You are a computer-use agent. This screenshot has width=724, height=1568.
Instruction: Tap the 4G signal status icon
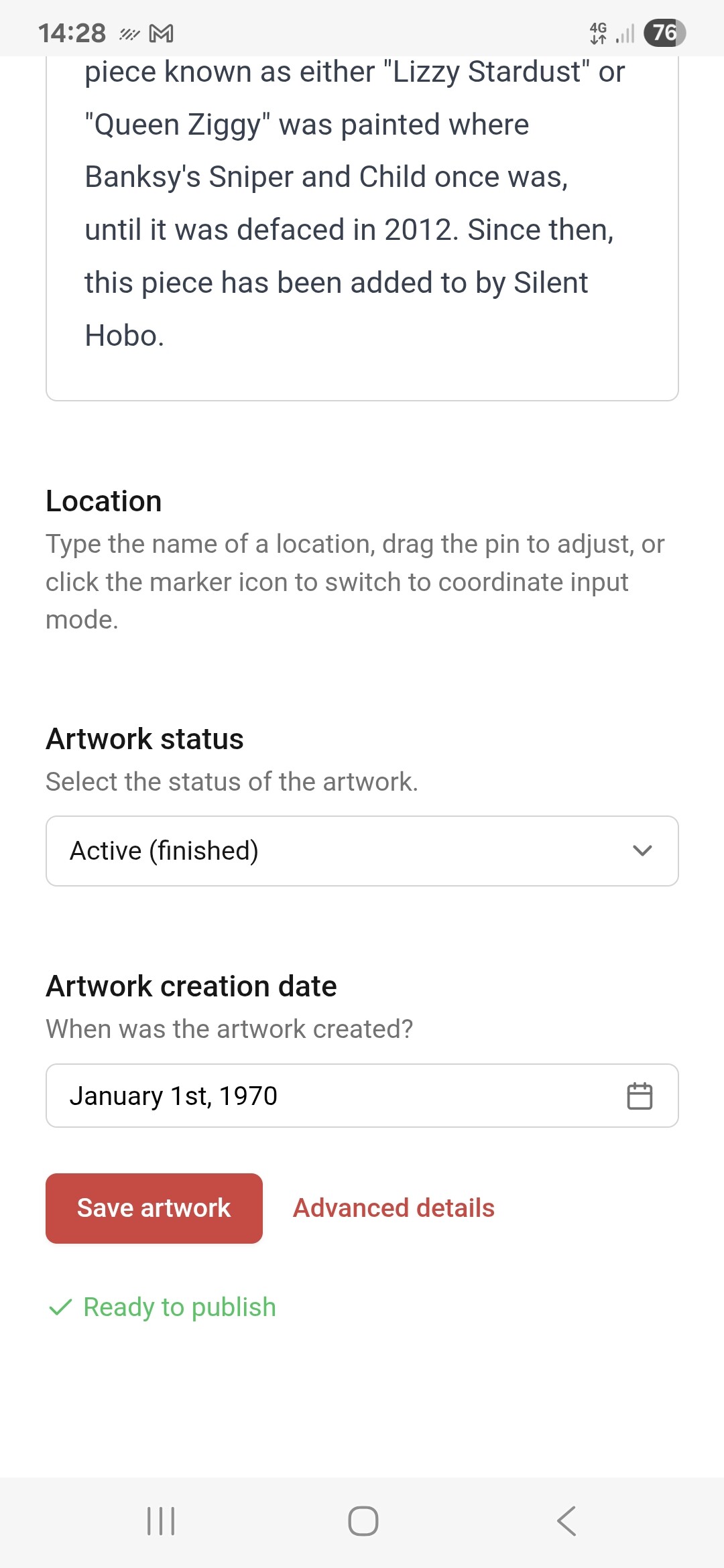click(598, 33)
